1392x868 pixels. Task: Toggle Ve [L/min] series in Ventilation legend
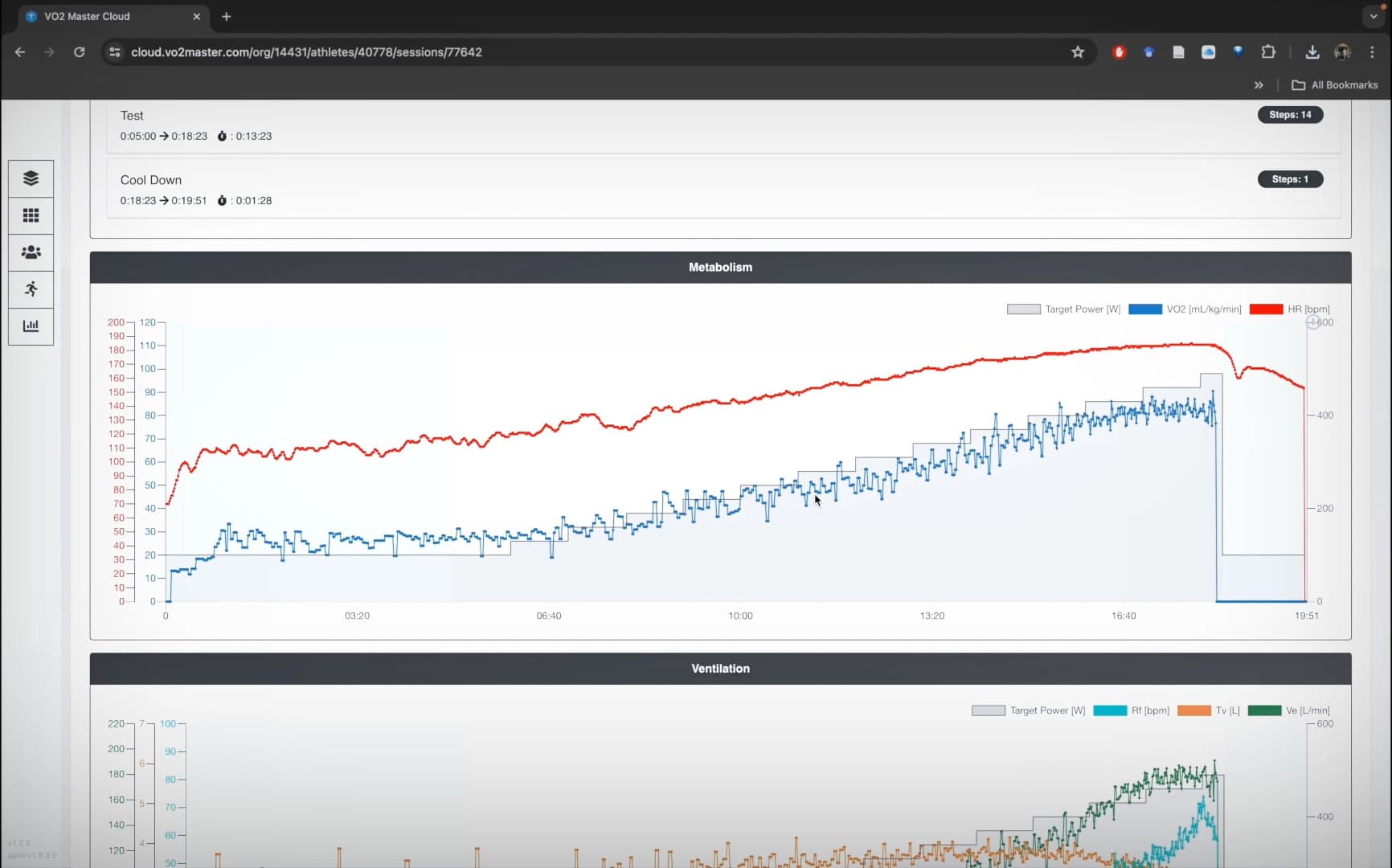pos(1288,710)
